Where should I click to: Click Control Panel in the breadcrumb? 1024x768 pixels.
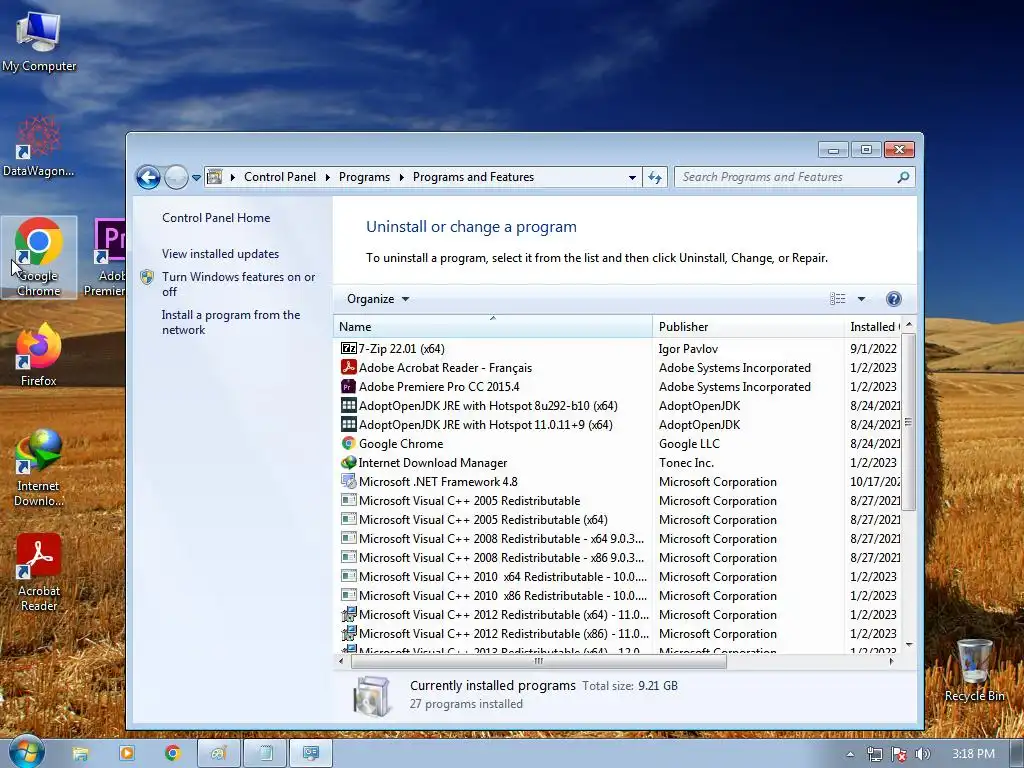[280, 177]
